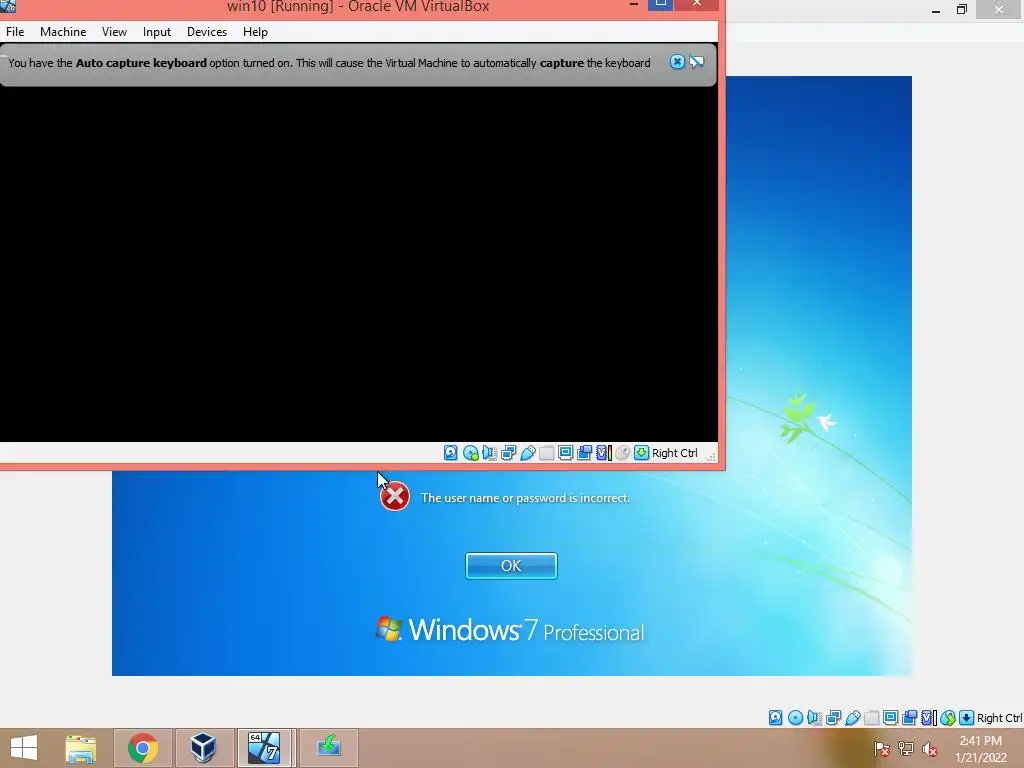Open network status icon in system tray
The width and height of the screenshot is (1024, 768).
(x=906, y=749)
